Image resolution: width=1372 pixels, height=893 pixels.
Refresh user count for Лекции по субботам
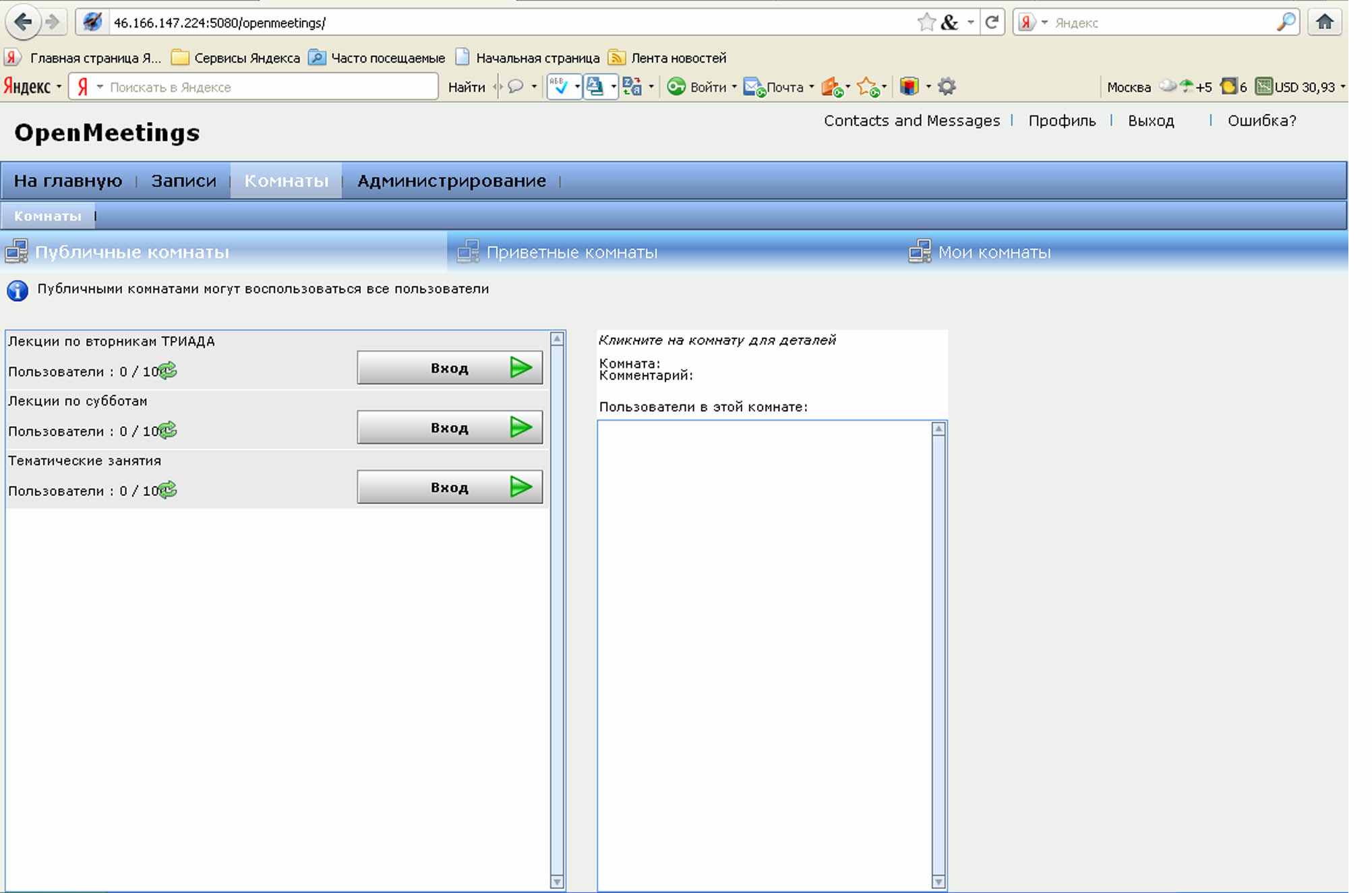167,430
